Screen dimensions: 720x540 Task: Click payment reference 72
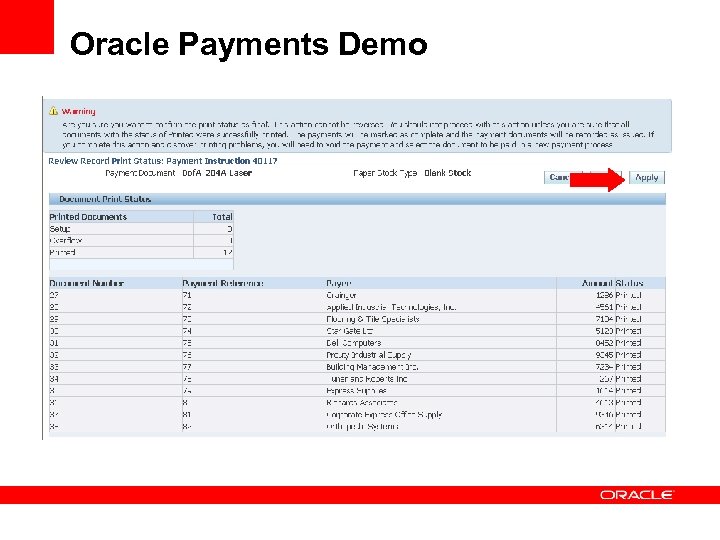[x=186, y=307]
